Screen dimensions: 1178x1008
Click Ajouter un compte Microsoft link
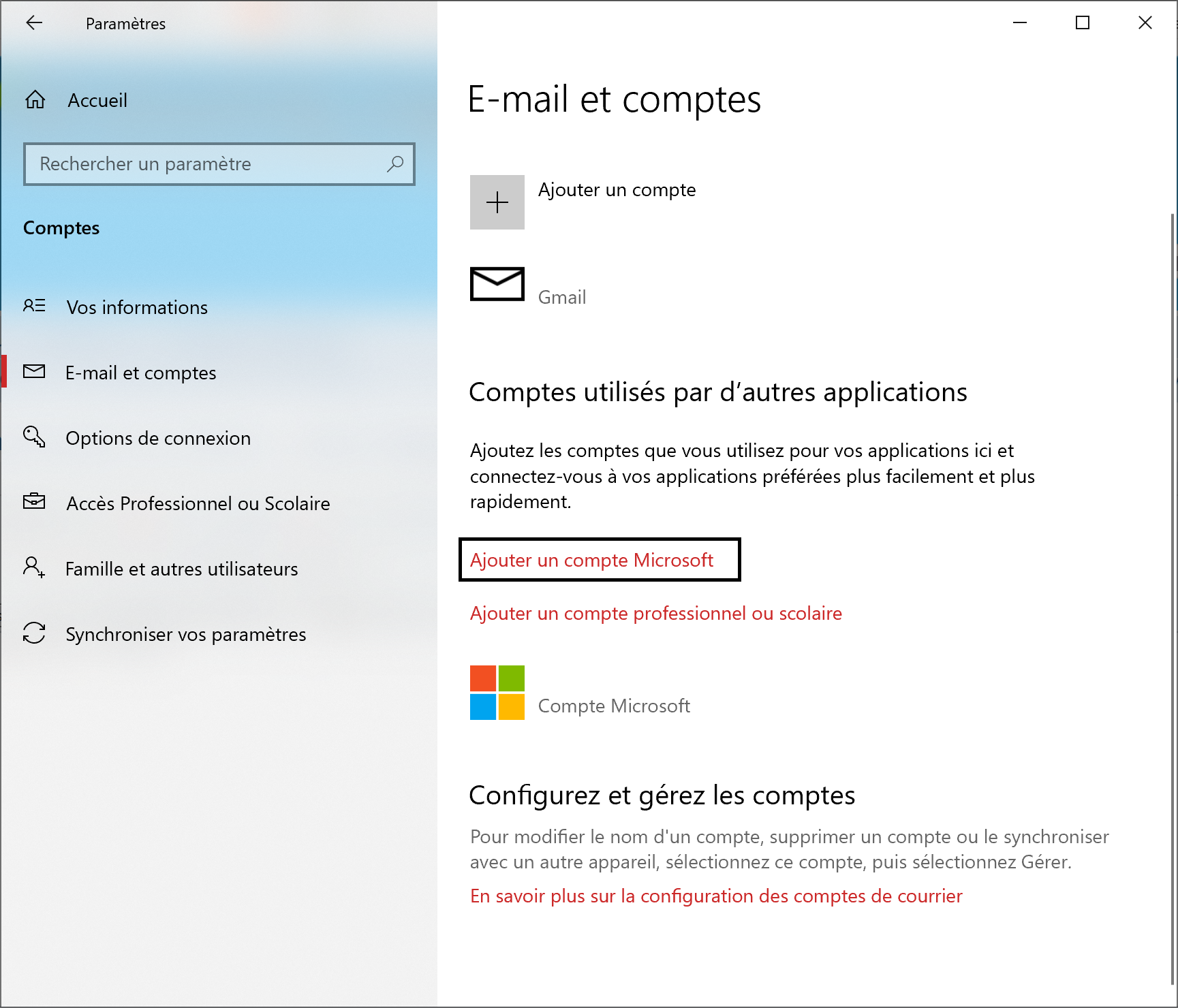pyautogui.click(x=592, y=560)
